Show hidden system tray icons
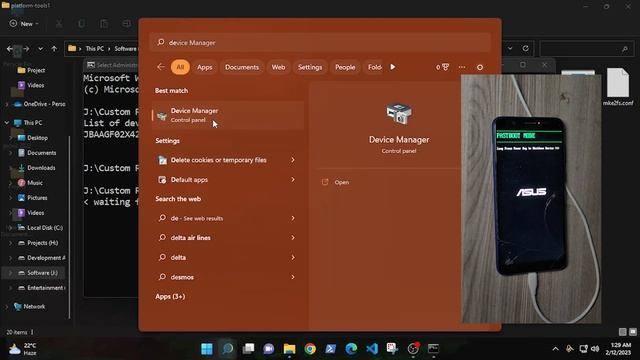Viewport: 640px width, 360px height. (556, 349)
